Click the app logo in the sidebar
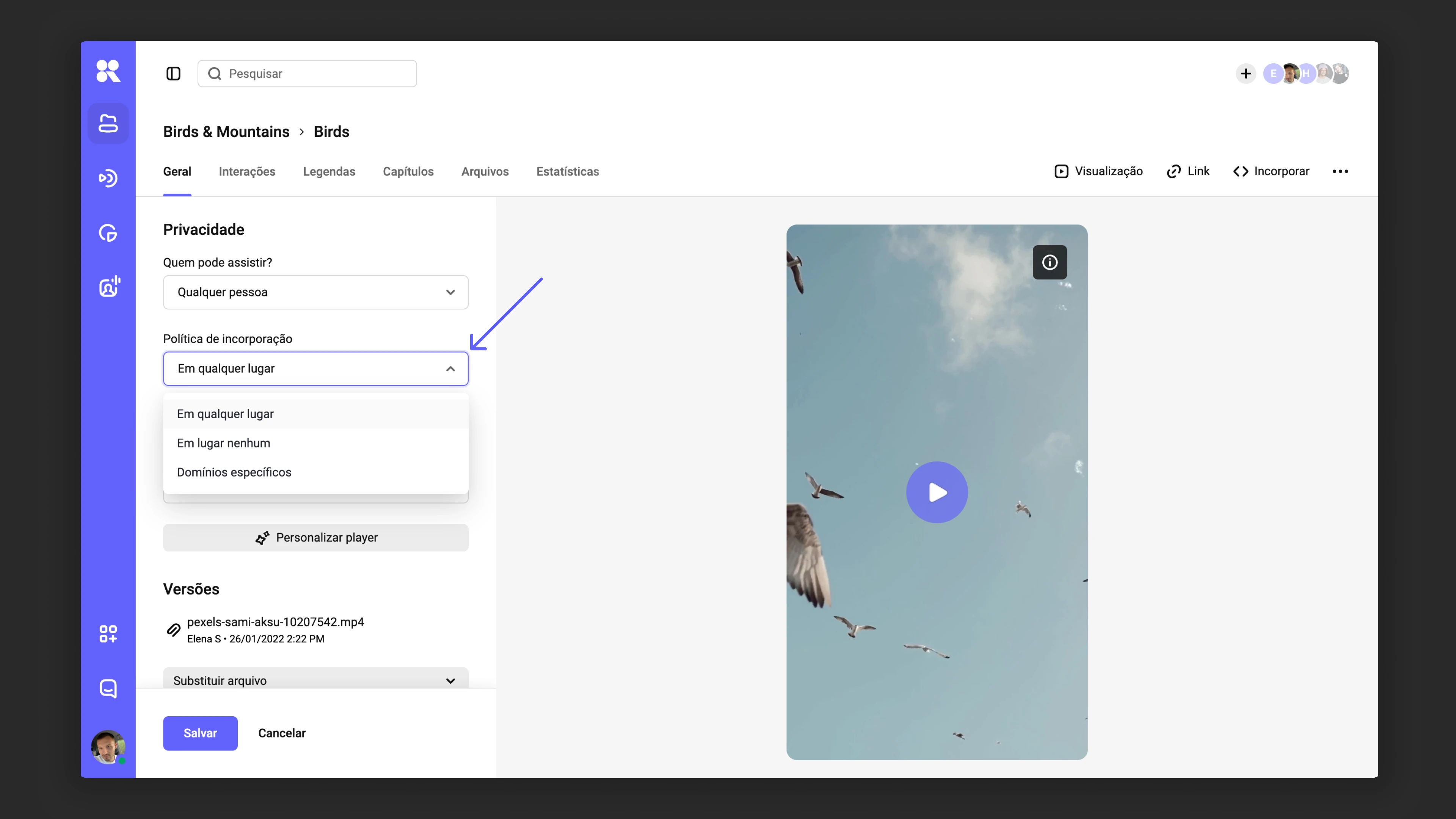This screenshot has height=819, width=1456. 108,71
